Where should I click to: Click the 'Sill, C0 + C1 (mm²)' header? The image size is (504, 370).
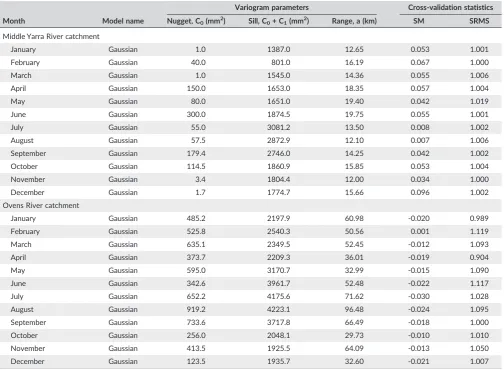coord(279,21)
